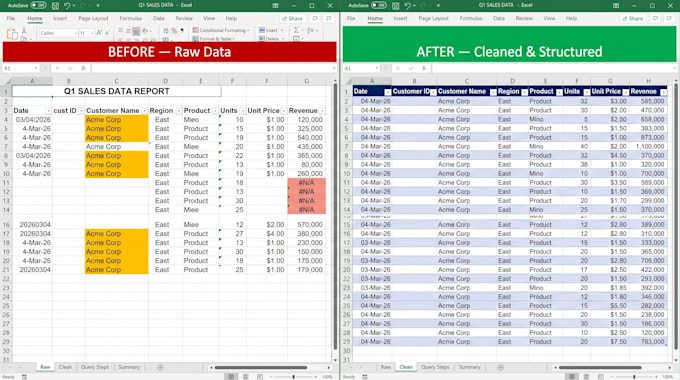Screen dimensions: 680x380
Task: Toggle AutoSave switch in left Excel window
Action: 39,5
